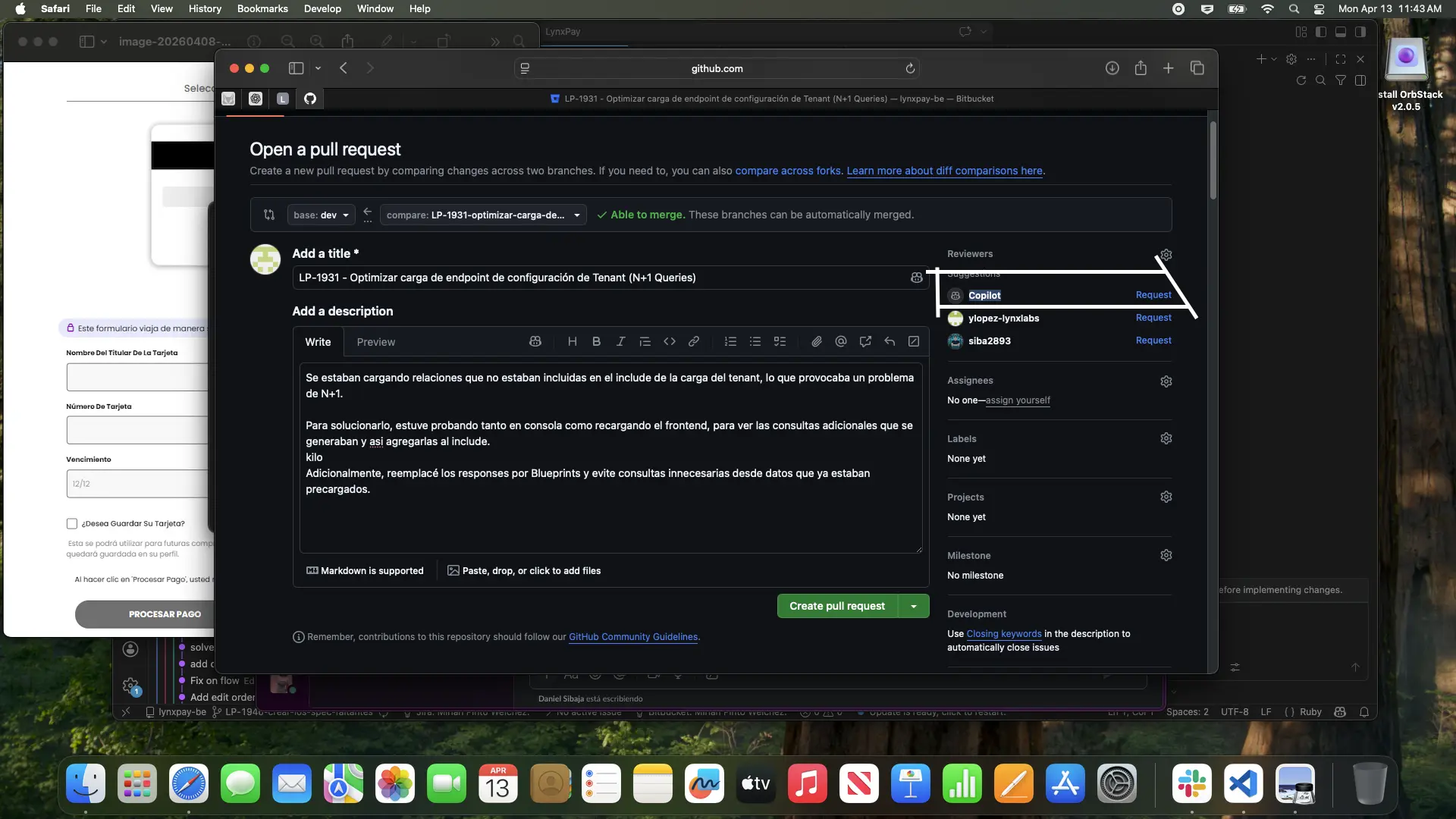The width and height of the screenshot is (1456, 819).
Task: Check '¿Desea Guardar Su Tarjeta?' checkbox
Action: point(72,524)
